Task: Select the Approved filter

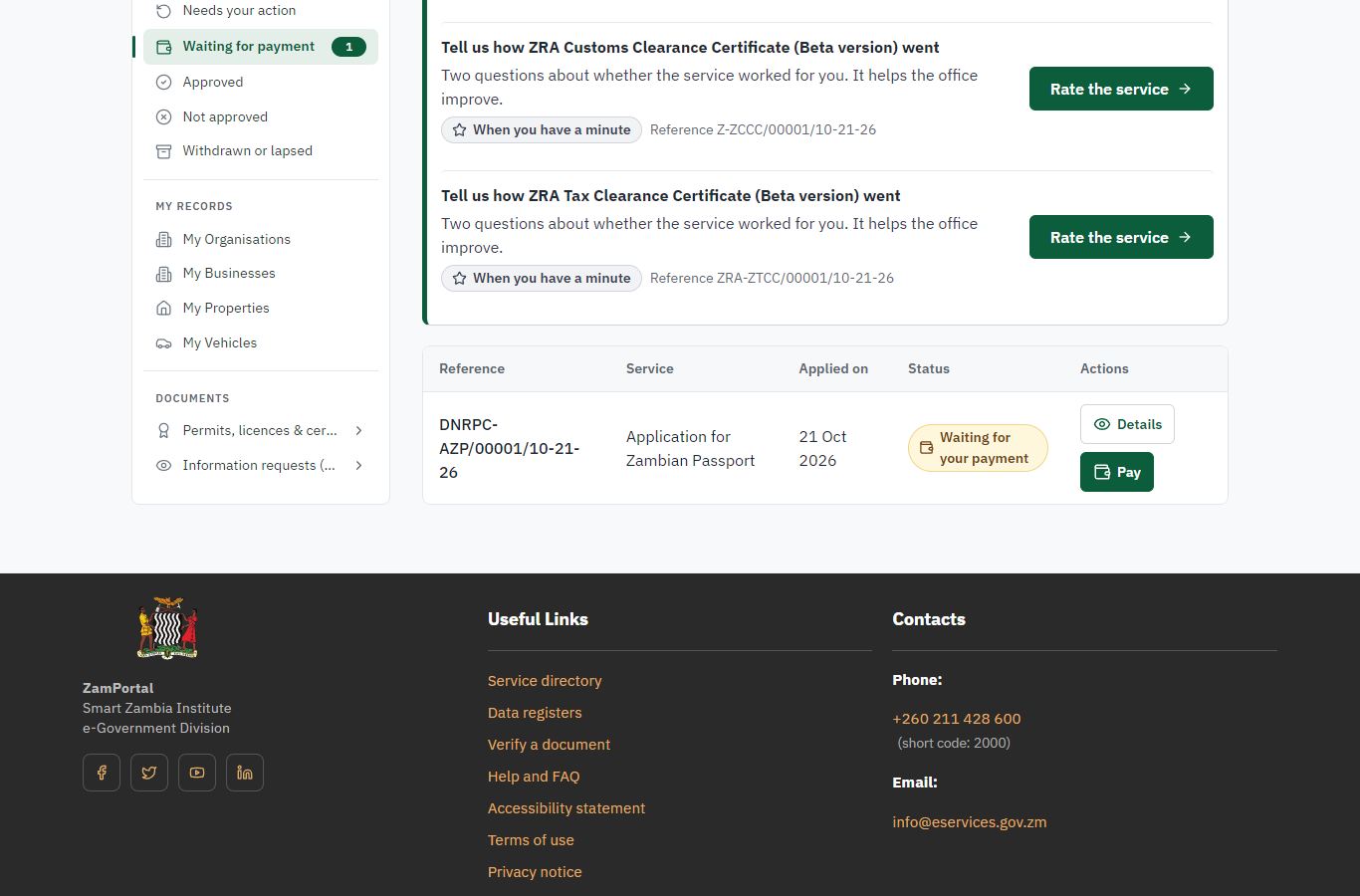Action: click(261, 83)
